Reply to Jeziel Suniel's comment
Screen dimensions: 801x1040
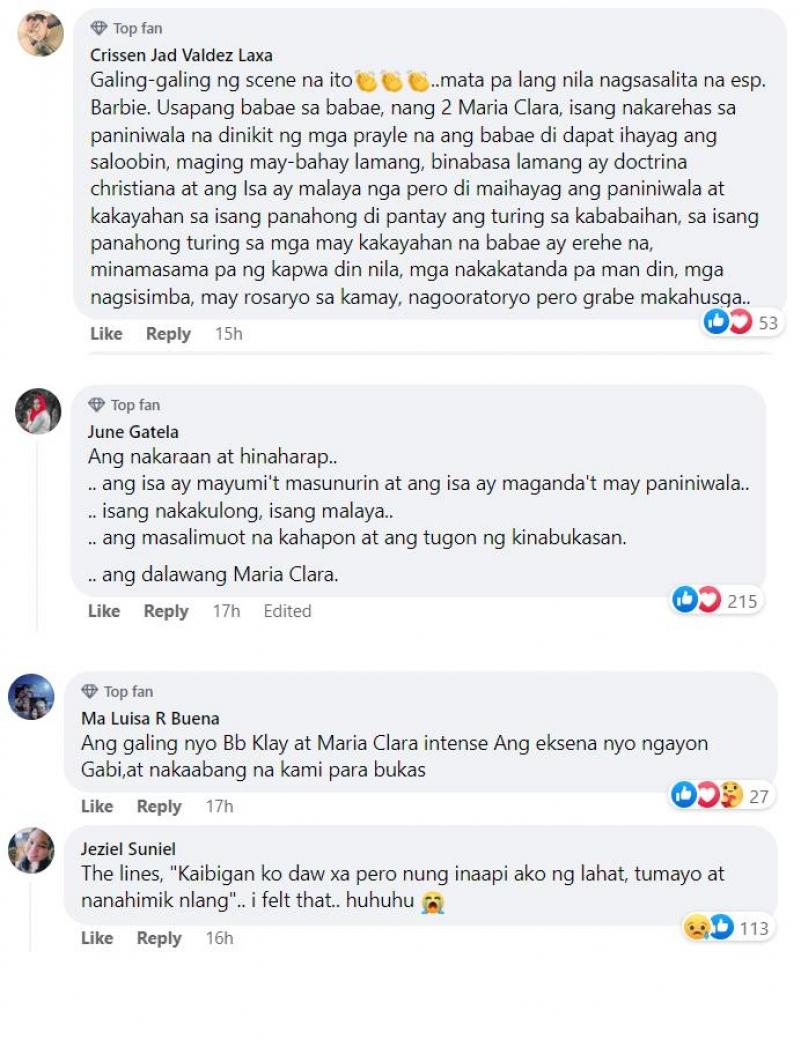(x=159, y=938)
